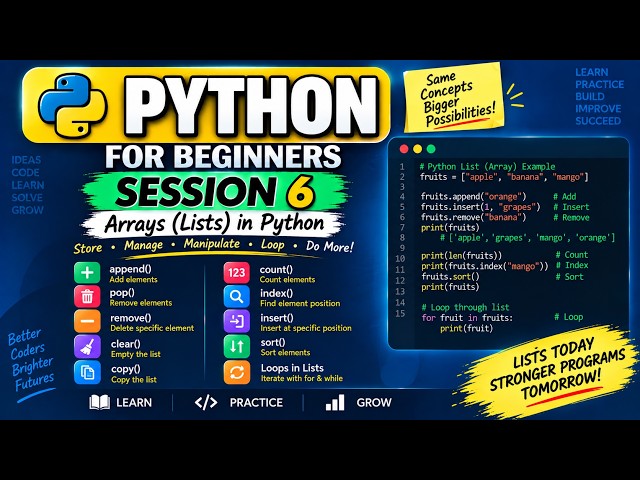The image size is (640, 480).
Task: Click the 'Find element position' description
Action: pos(300,303)
